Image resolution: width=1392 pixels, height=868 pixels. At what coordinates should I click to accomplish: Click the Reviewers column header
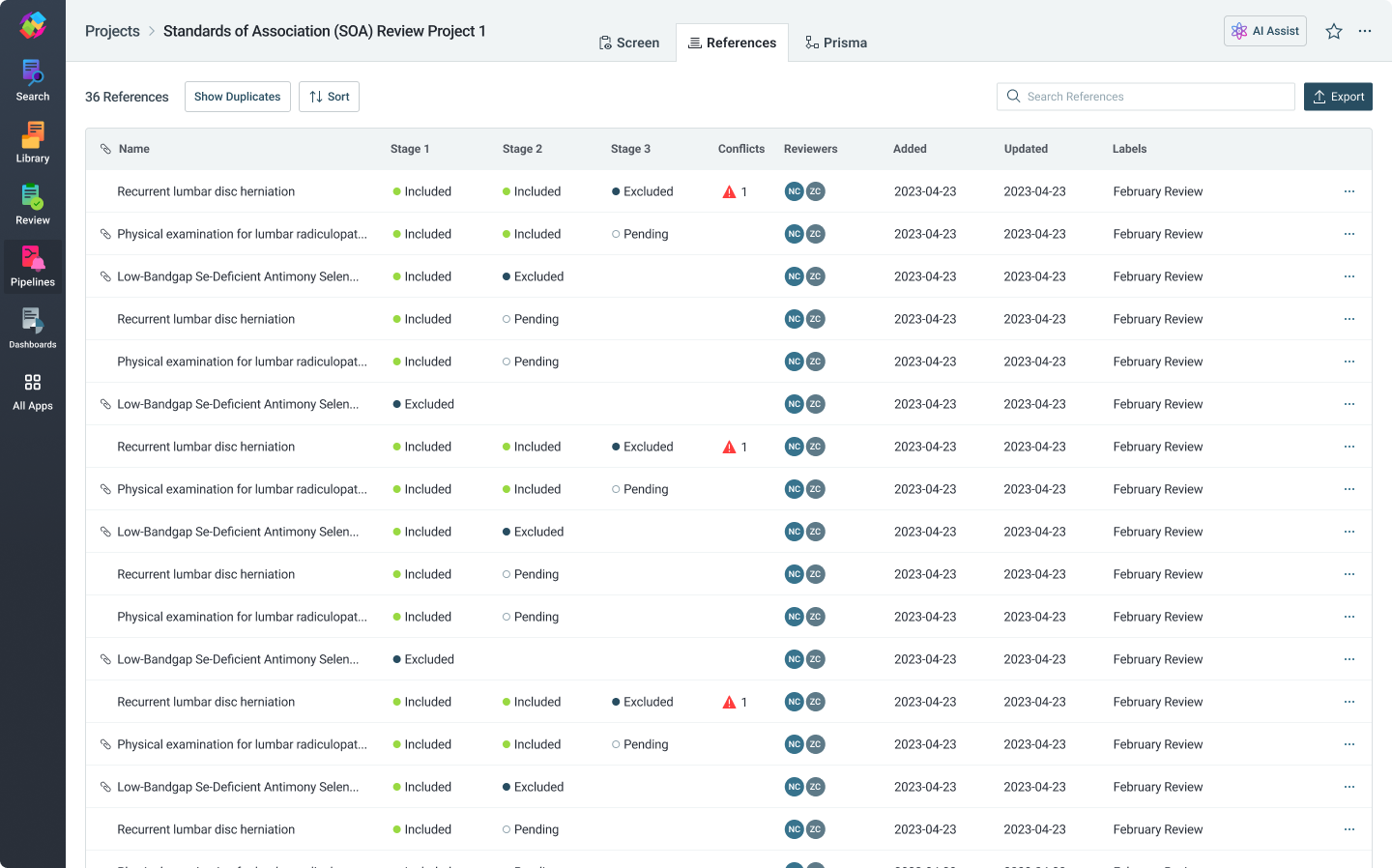click(811, 149)
